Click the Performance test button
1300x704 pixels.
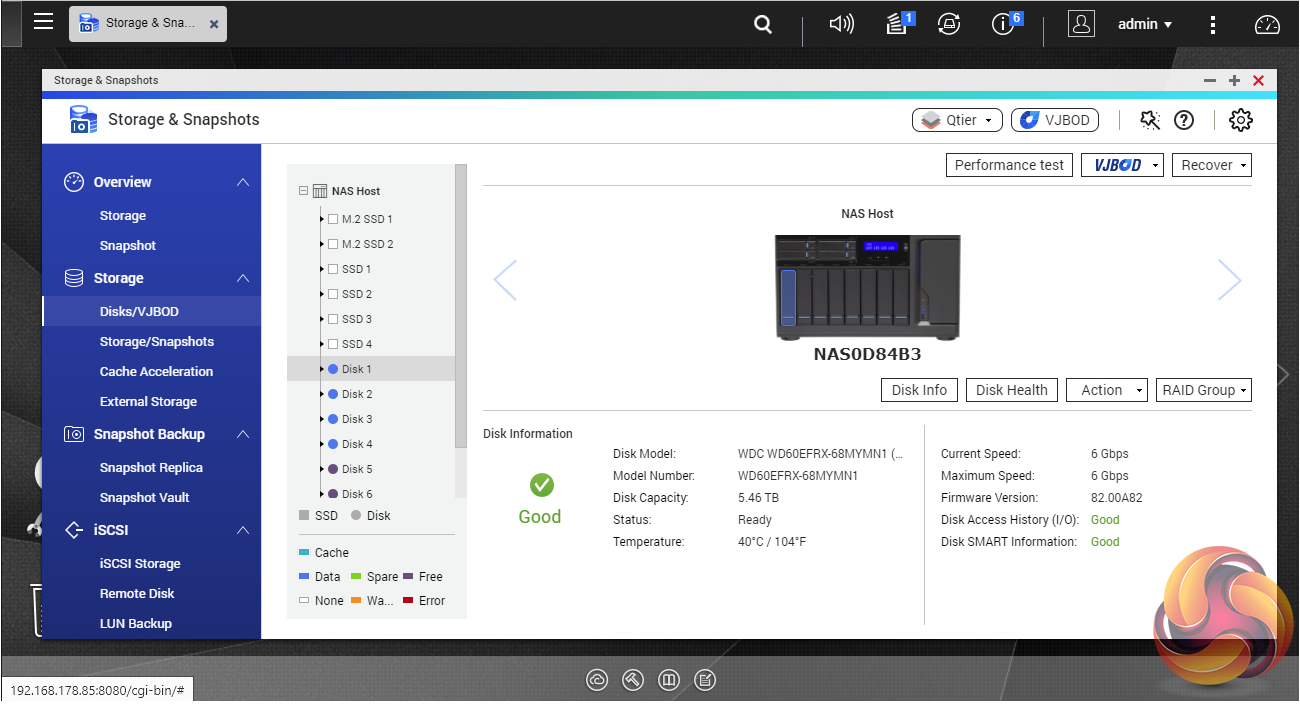click(1009, 165)
